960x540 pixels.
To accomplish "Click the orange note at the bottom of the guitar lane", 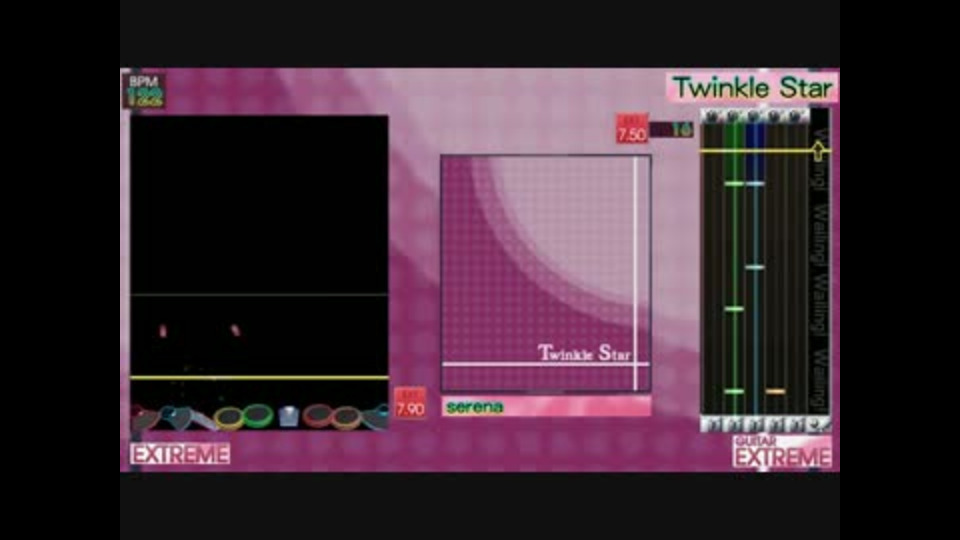I will (x=775, y=391).
